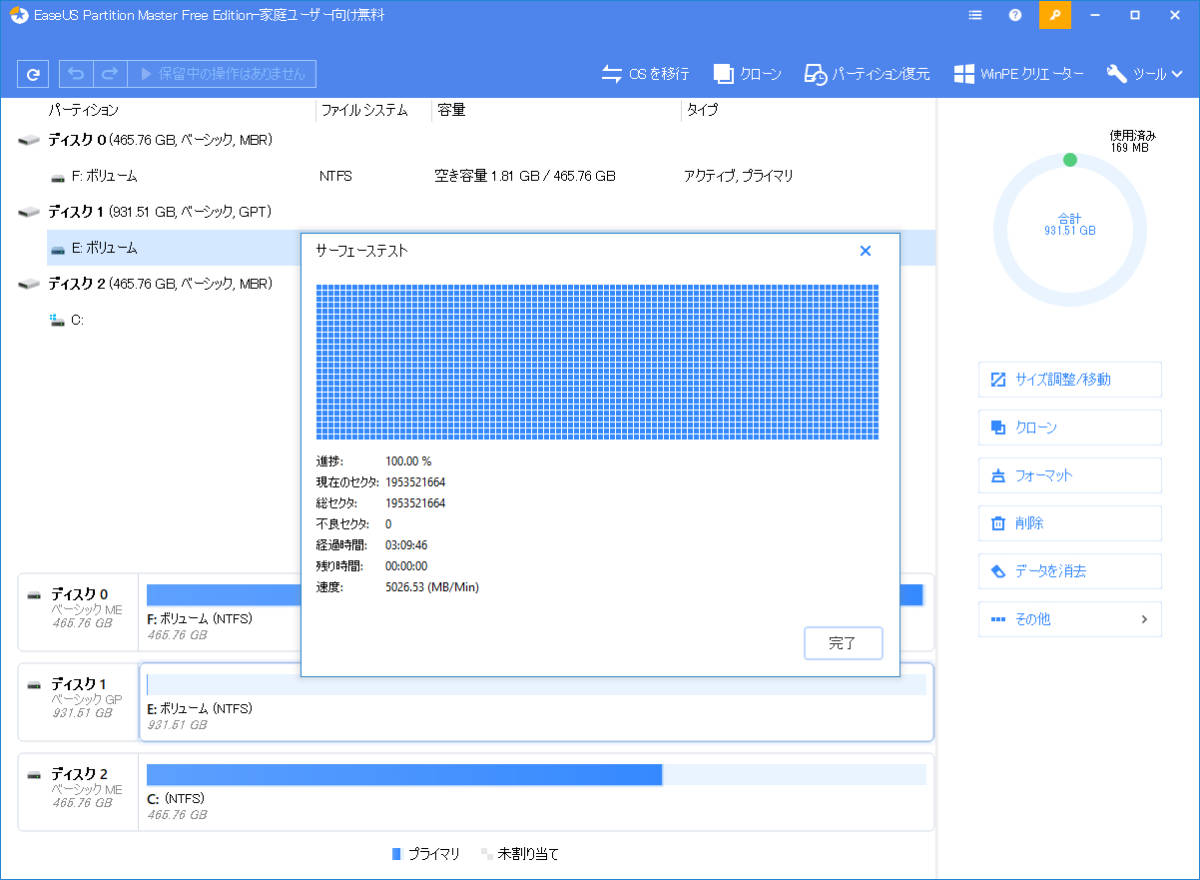Image resolution: width=1200 pixels, height=880 pixels.
Task: Click サイズ調整/移動 in side panel
Action: [x=1069, y=379]
